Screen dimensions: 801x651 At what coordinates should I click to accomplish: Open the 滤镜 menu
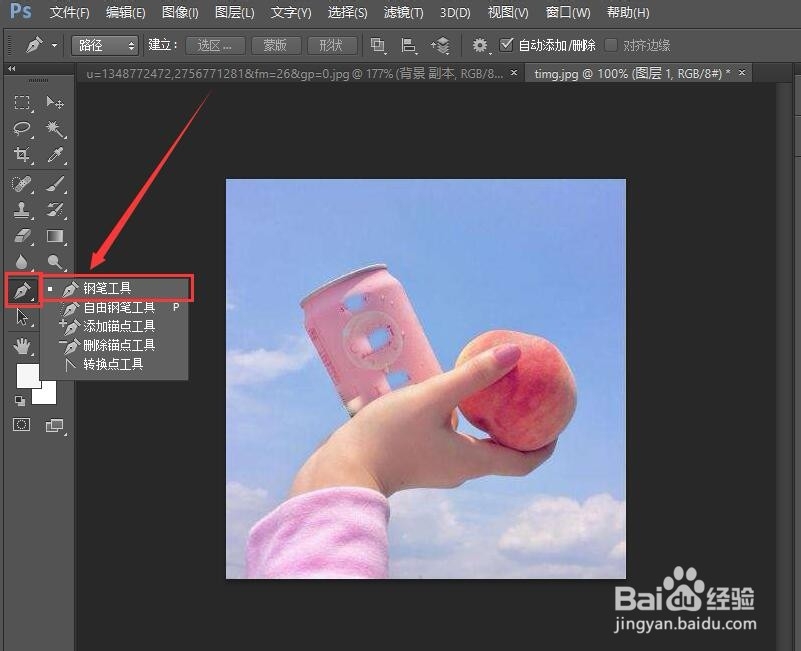pos(402,13)
